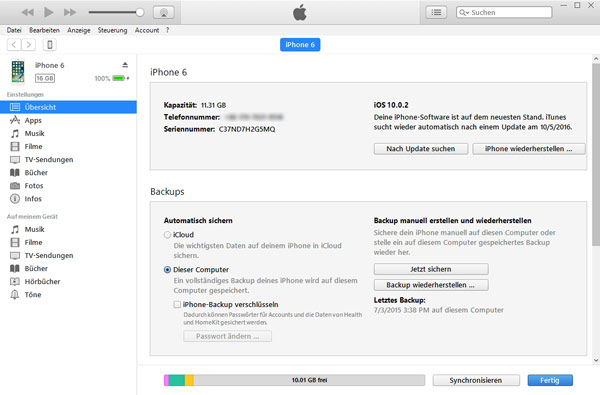Open the Steuerung menu
Image resolution: width=600 pixels, height=395 pixels.
(x=112, y=30)
